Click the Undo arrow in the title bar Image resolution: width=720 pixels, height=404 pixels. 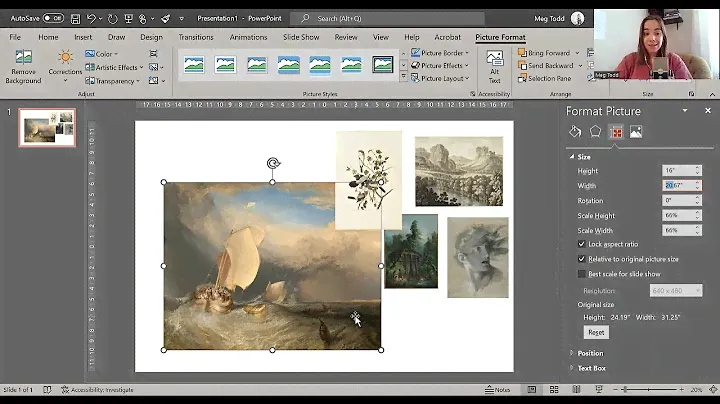pyautogui.click(x=91, y=18)
